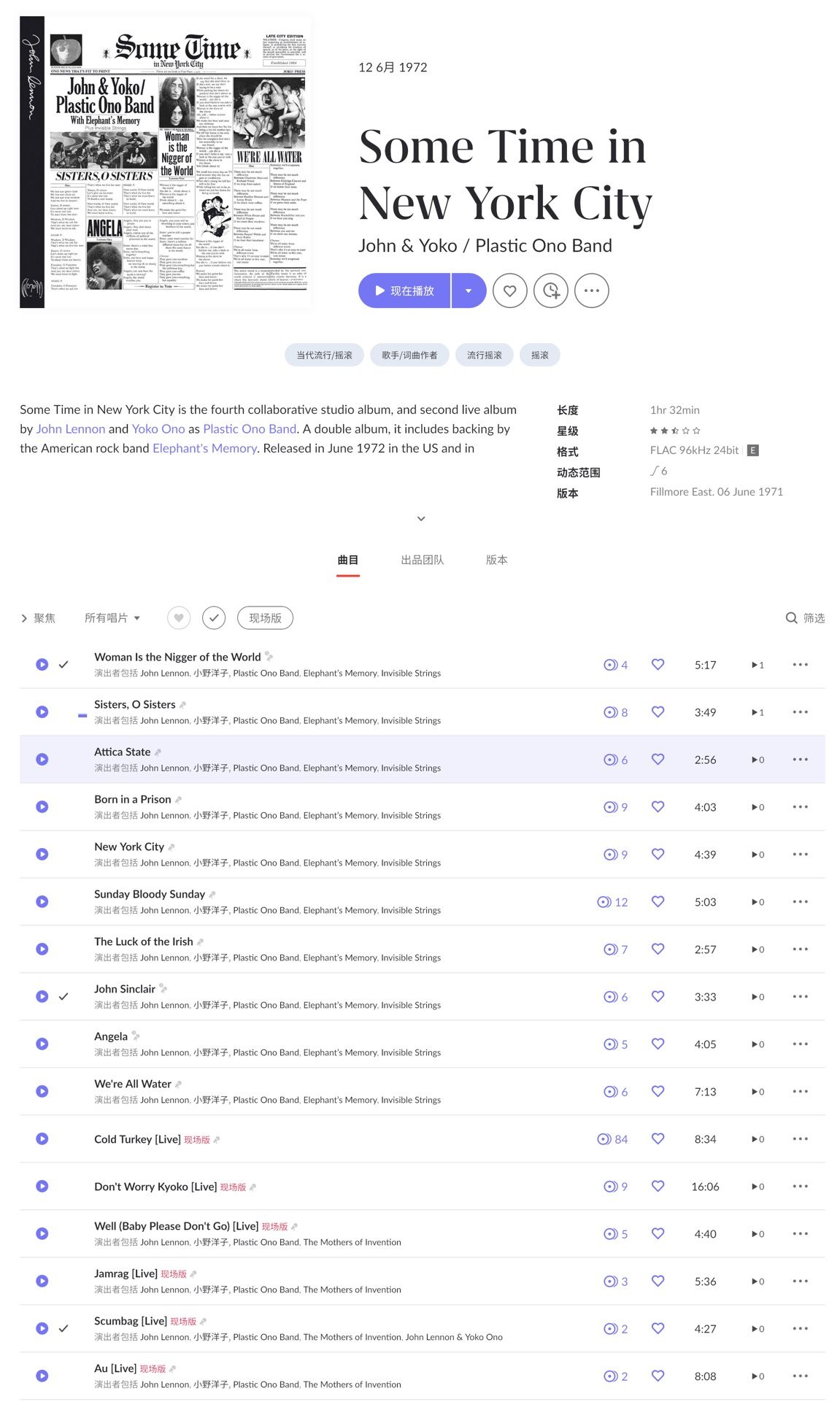Favorite The Luck of the Irish
The image size is (840, 1418).
tap(658, 949)
